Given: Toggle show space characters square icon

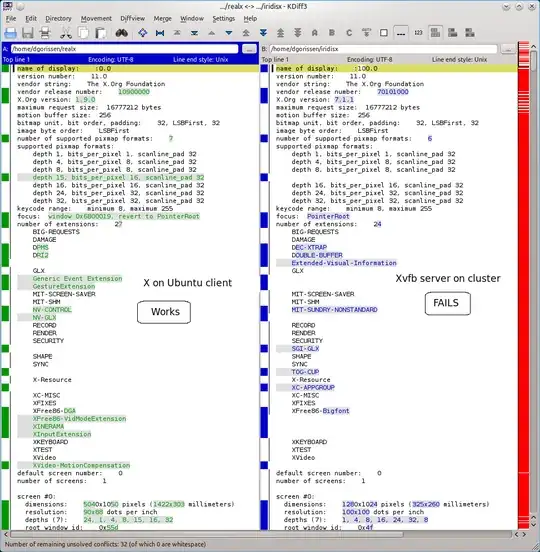Looking at the screenshot, I should (384, 33).
